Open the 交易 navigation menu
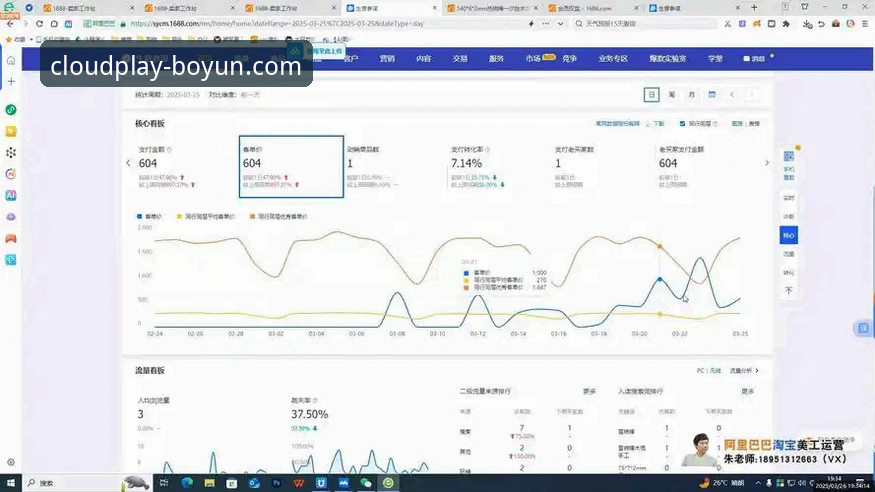Image resolution: width=875 pixels, height=492 pixels. click(460, 59)
